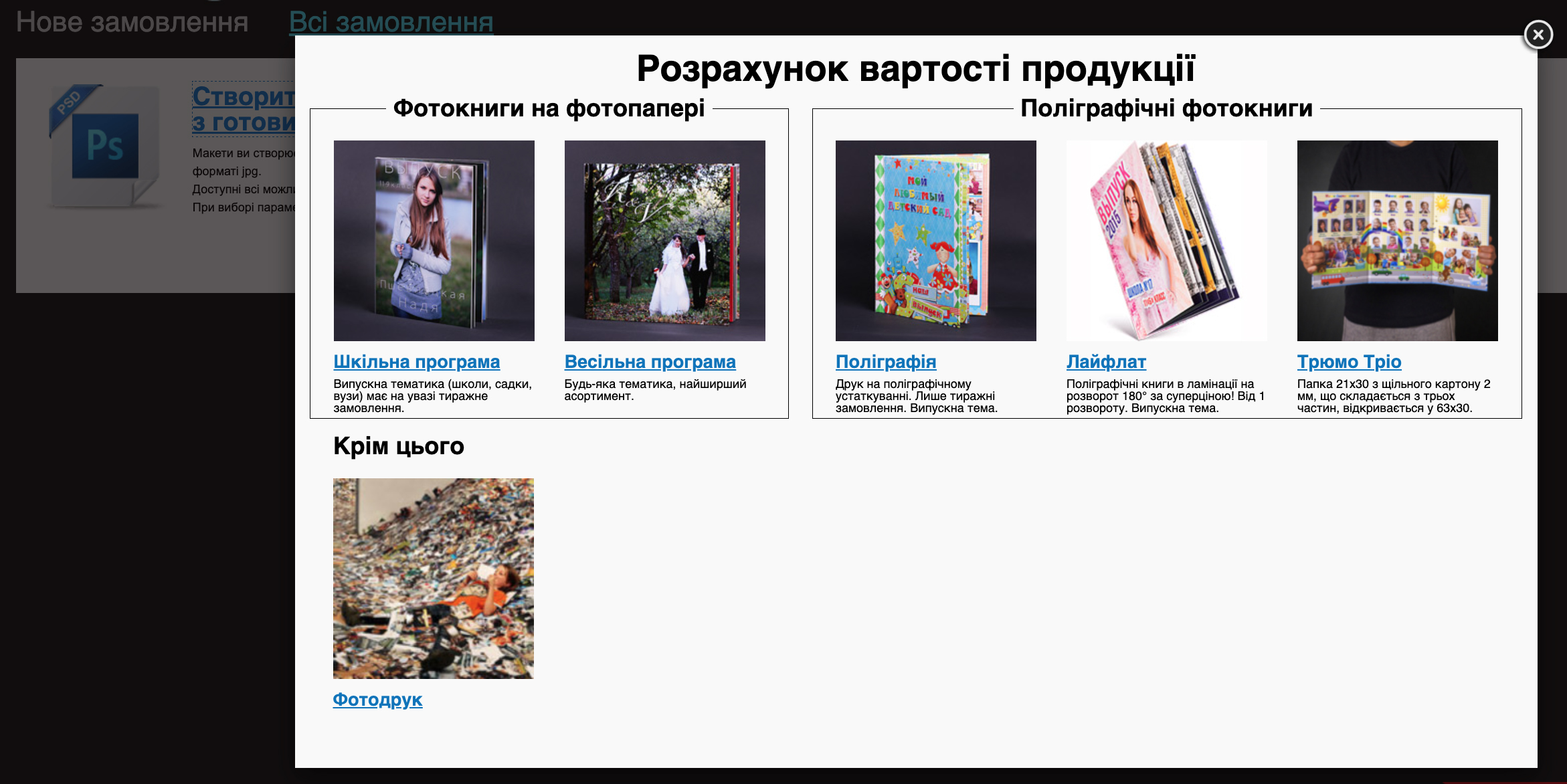
Task: Click the Фотодрук link
Action: (377, 700)
